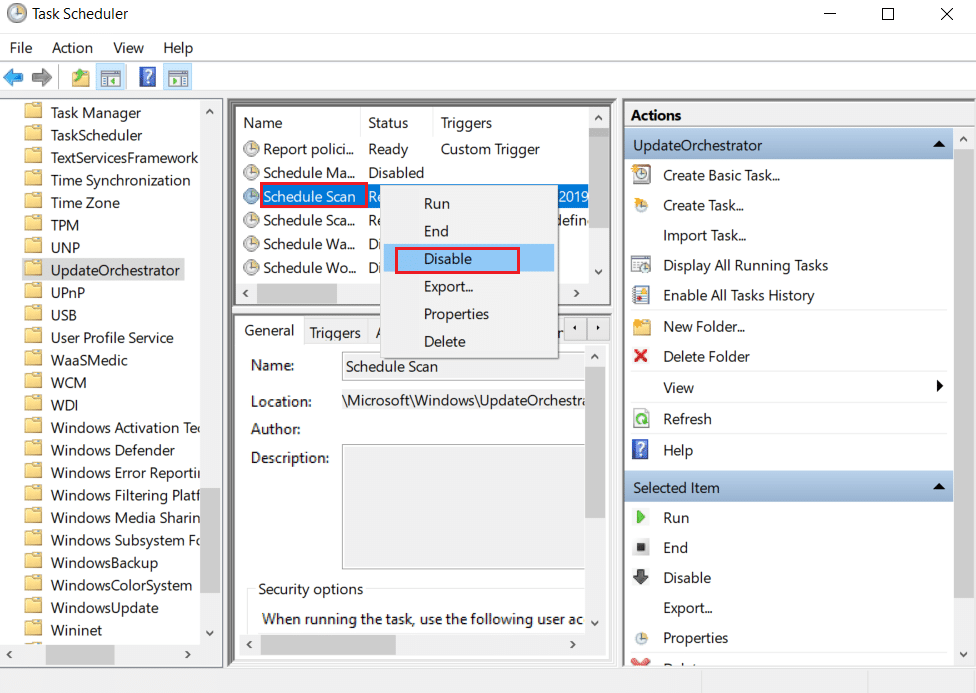Choose Disable in the context menu
976x693 pixels.
coord(468,258)
